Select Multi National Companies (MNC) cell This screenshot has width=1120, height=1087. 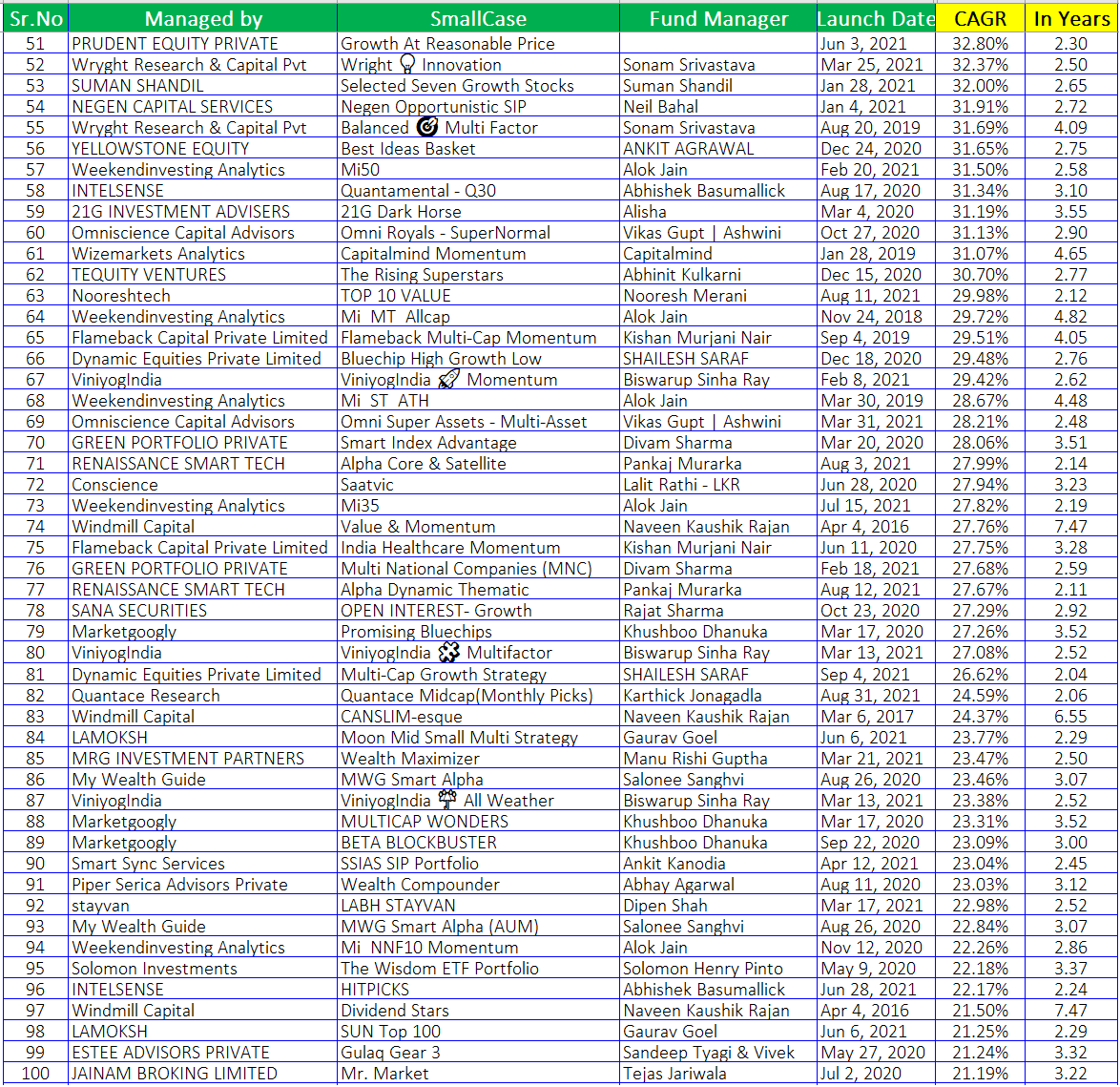[x=478, y=569]
